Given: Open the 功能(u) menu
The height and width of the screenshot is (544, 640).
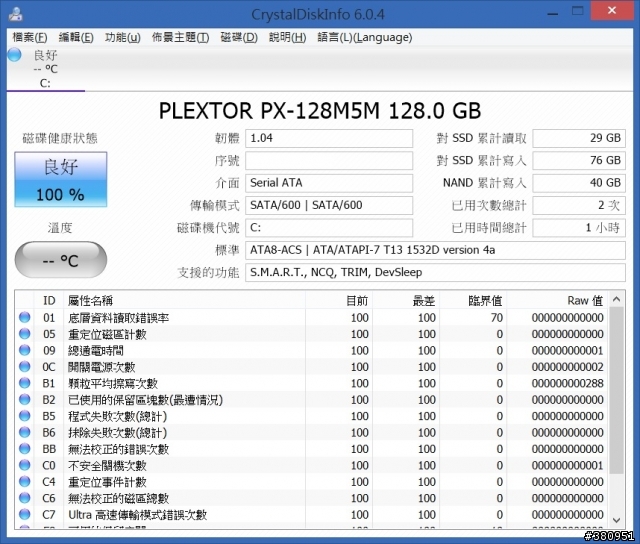Looking at the screenshot, I should tap(122, 38).
